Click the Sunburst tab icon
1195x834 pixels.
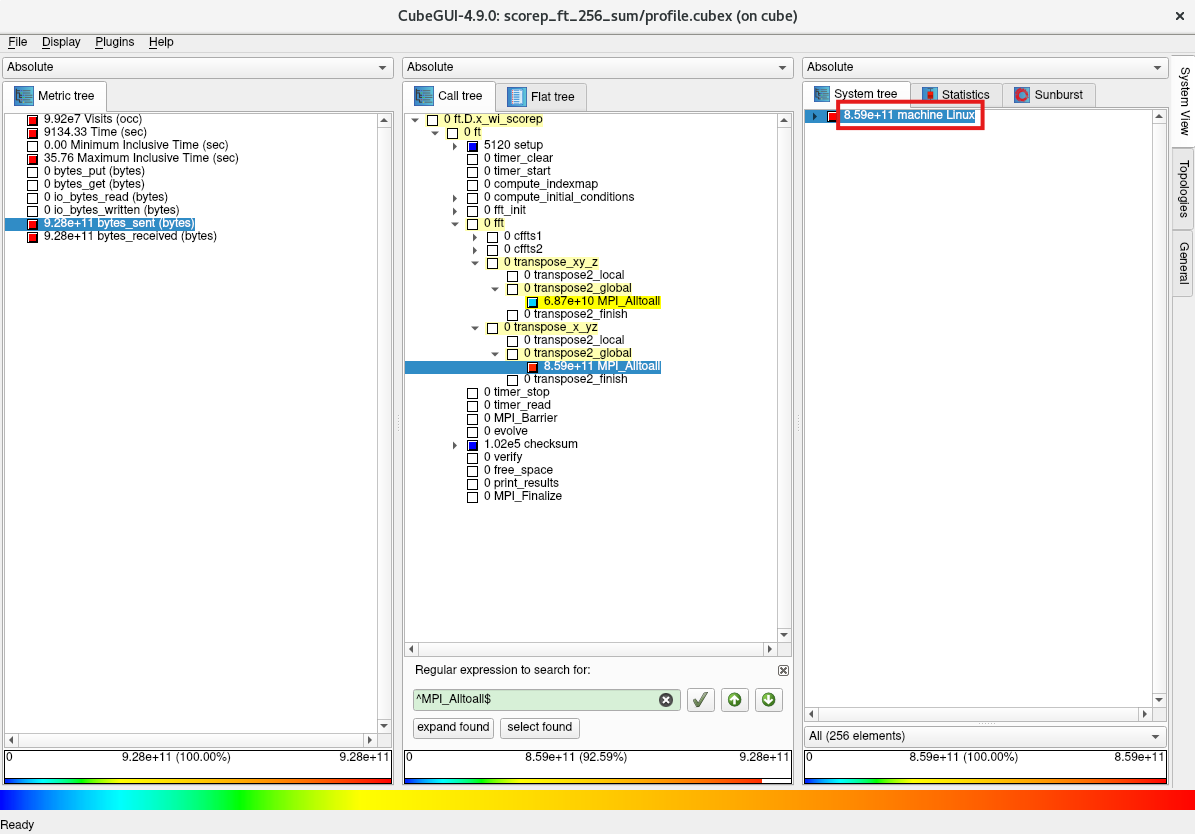[x=1022, y=95]
